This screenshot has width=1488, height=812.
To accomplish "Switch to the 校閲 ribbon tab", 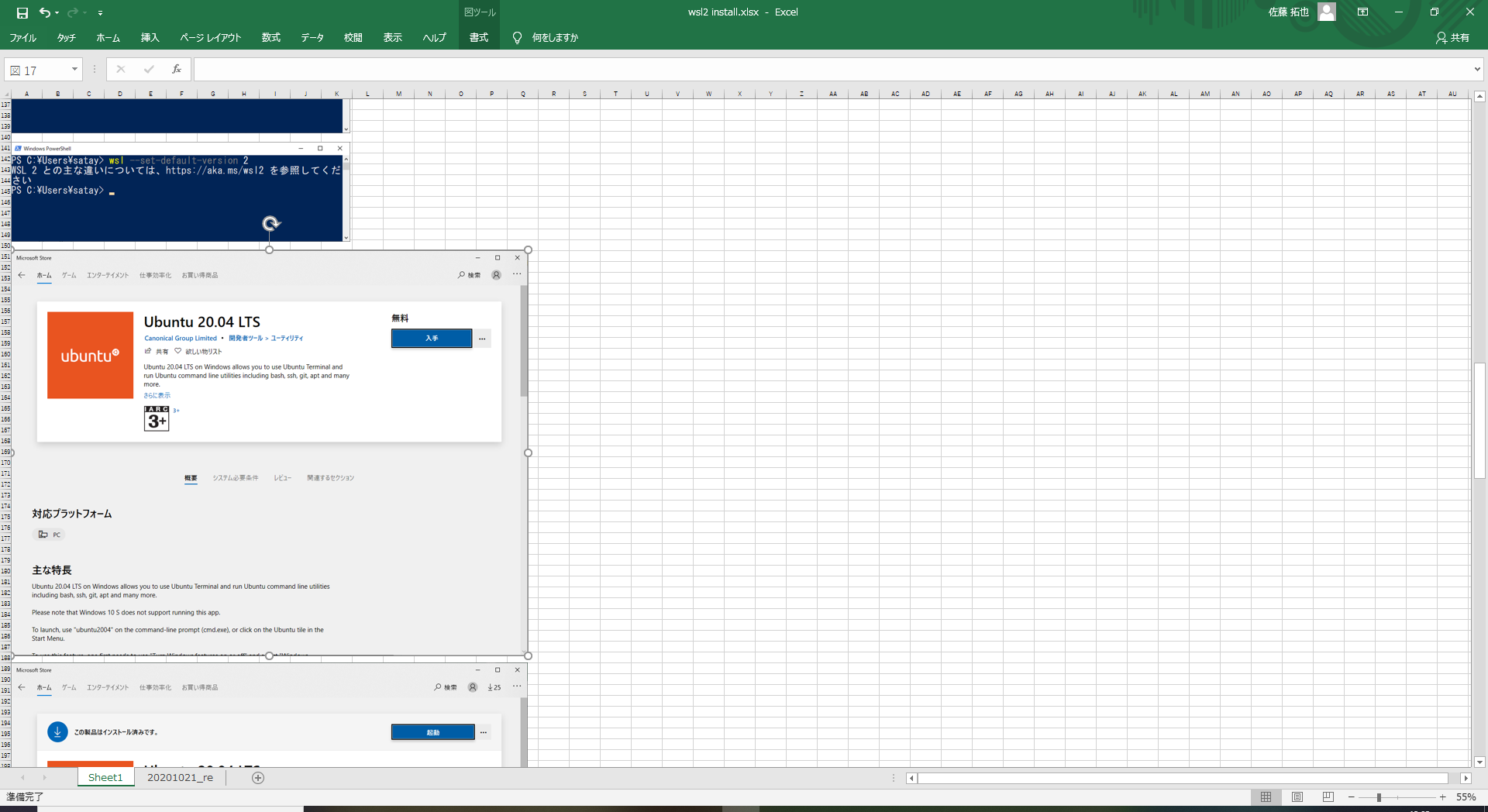I will point(353,37).
